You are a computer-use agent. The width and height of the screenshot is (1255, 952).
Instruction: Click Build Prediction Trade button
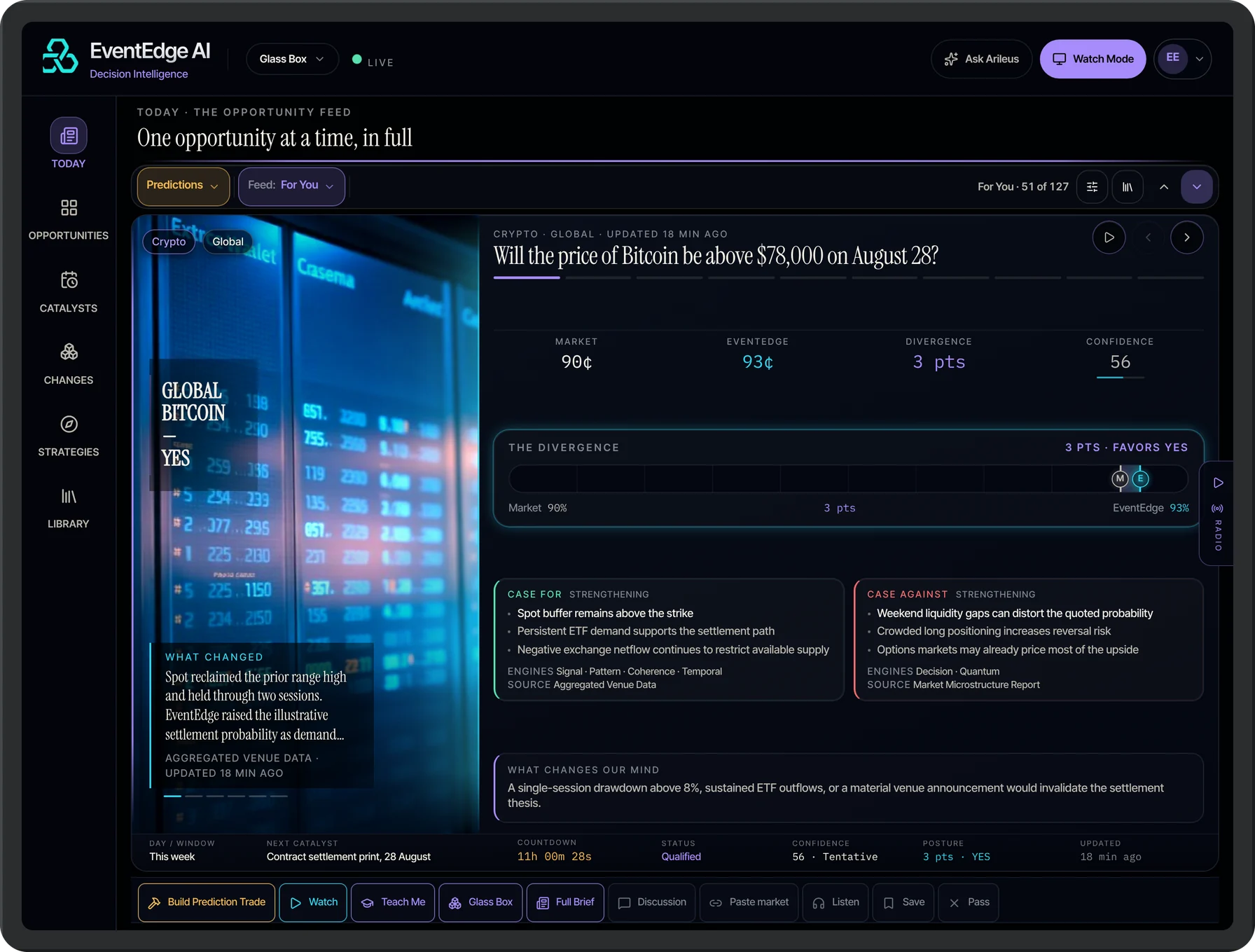click(207, 902)
